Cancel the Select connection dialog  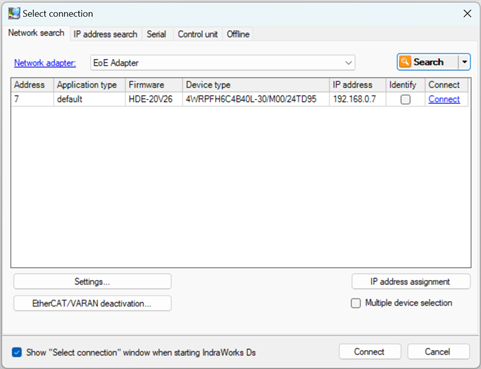[438, 352]
